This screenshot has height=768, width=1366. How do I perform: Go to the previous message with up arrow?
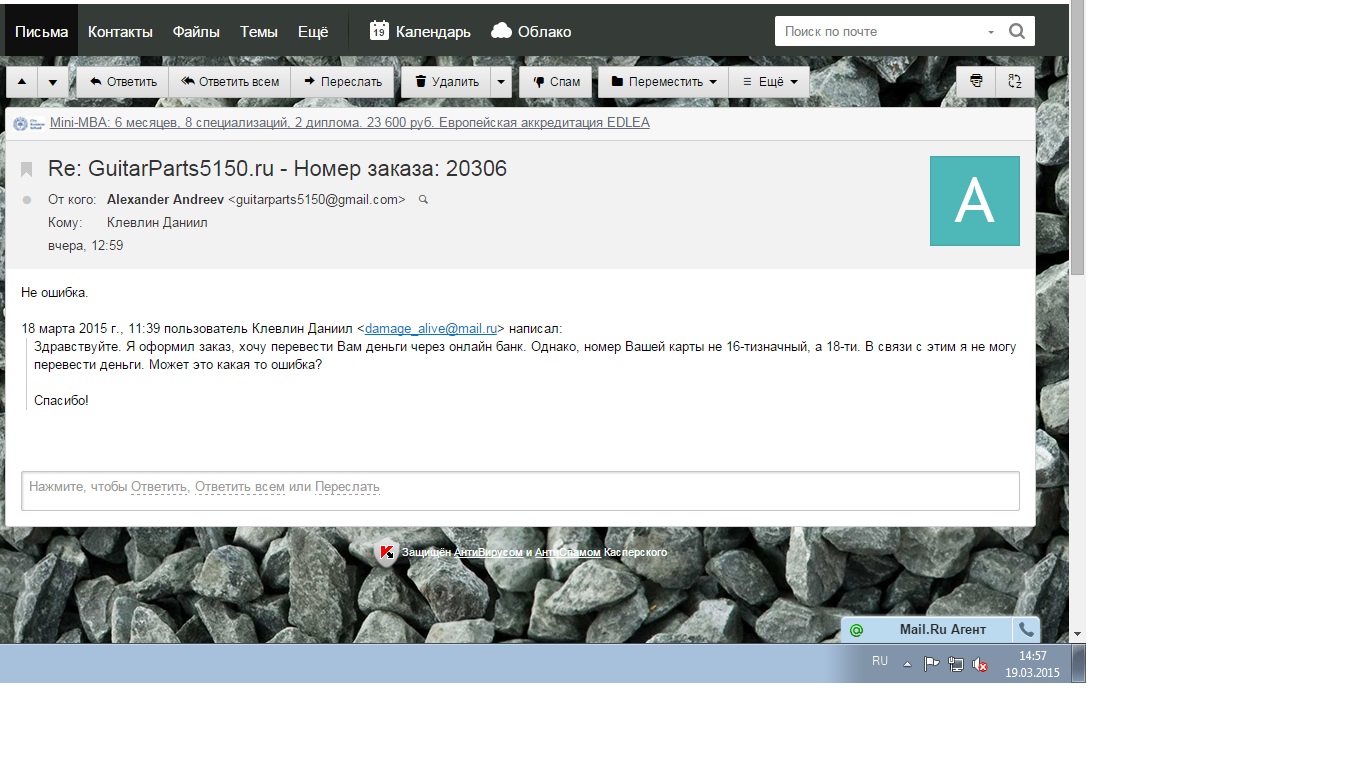pos(22,82)
